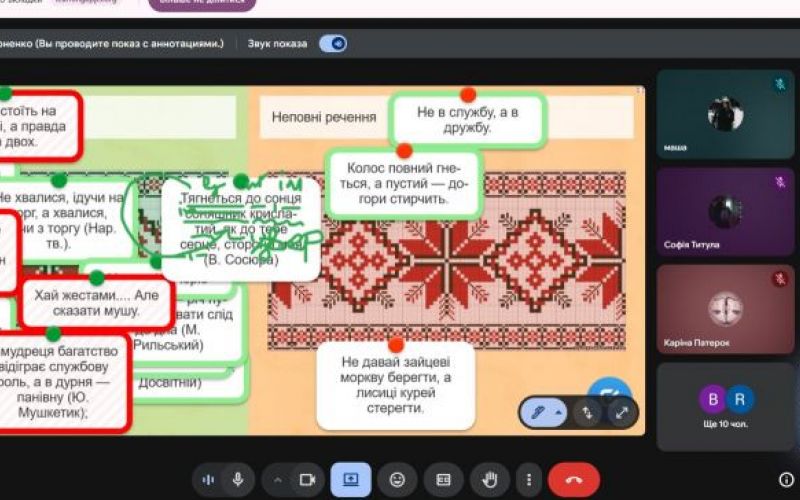800x500 pixels.
Task: Open the 'Ще 10 чол.' participants tile
Action: 725,406
